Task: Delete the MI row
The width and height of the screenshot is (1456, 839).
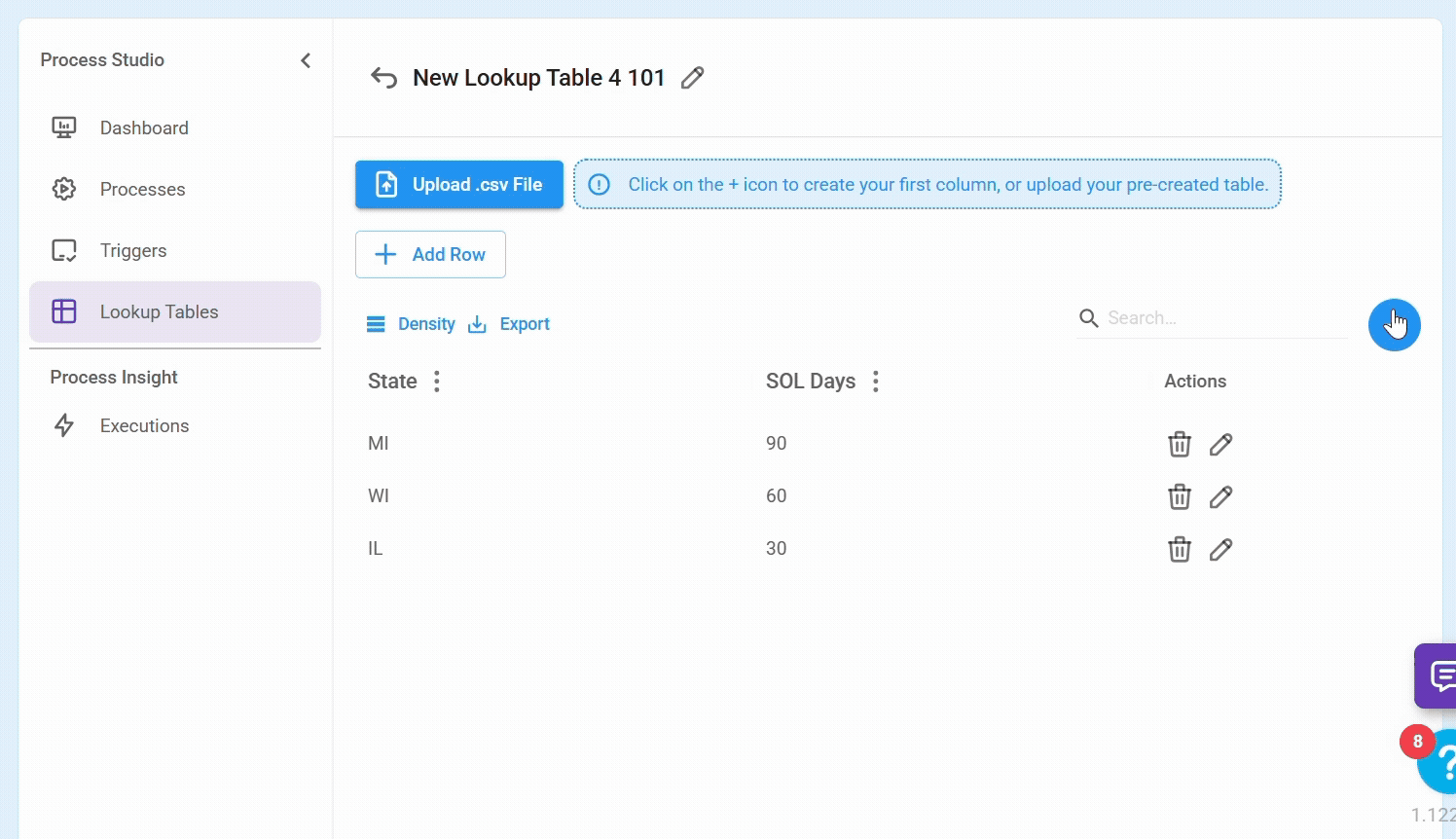Action: (x=1179, y=444)
